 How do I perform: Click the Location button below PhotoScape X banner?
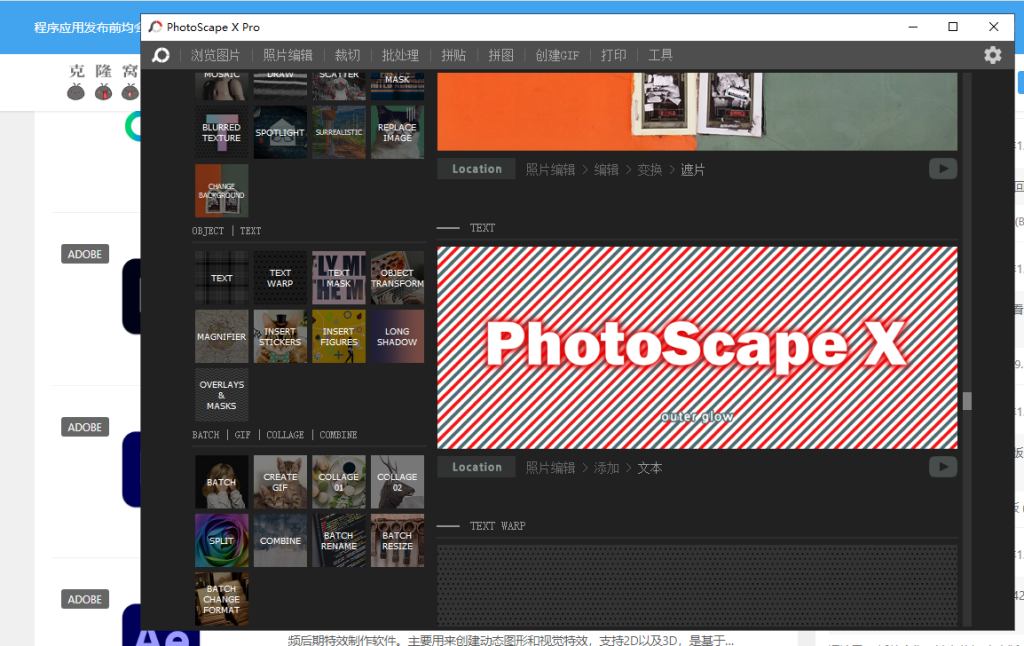pyautogui.click(x=477, y=467)
